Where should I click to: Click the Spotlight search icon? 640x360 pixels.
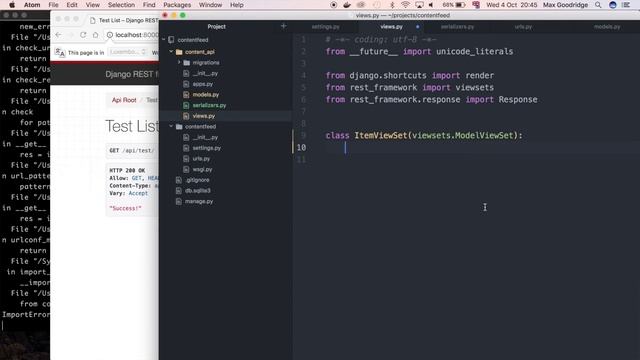coord(598,5)
